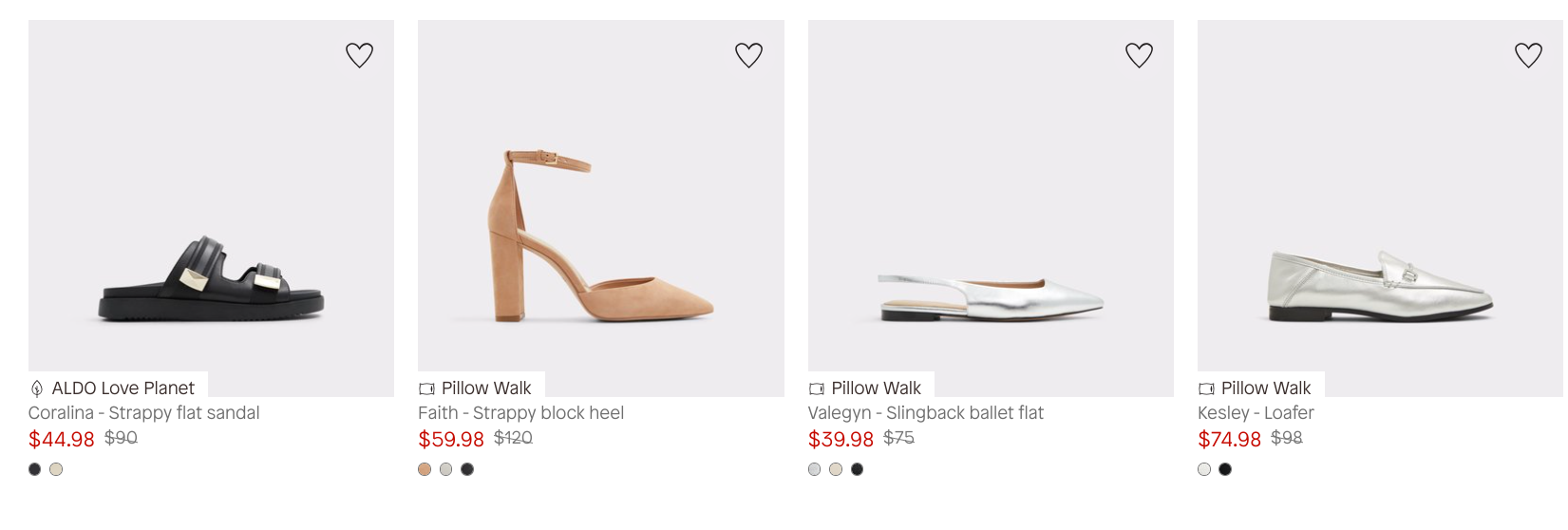Open Faith - Strappy block heel link
1568x530 pixels.
point(521,413)
